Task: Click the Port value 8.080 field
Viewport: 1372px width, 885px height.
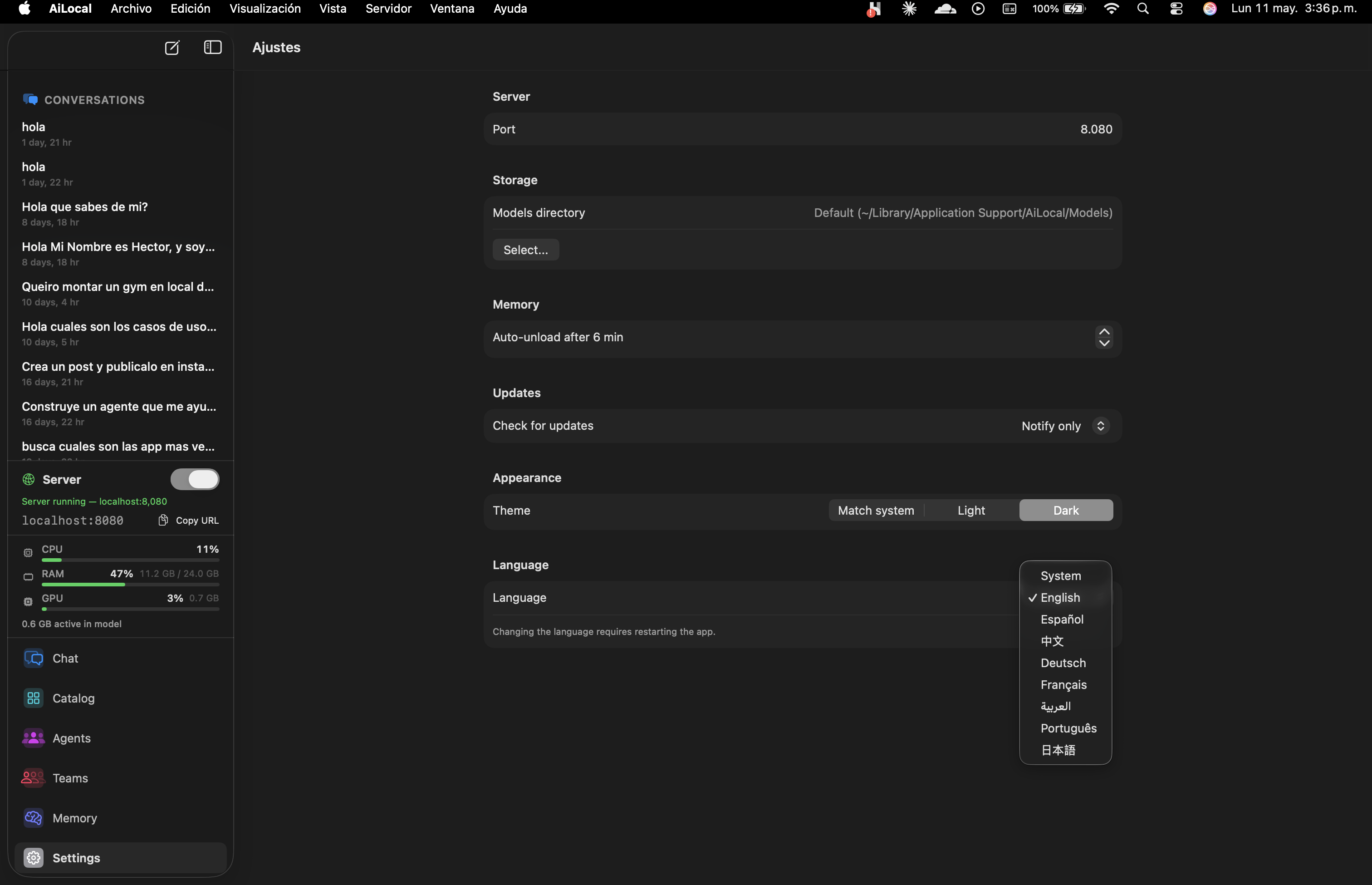Action: point(1096,129)
